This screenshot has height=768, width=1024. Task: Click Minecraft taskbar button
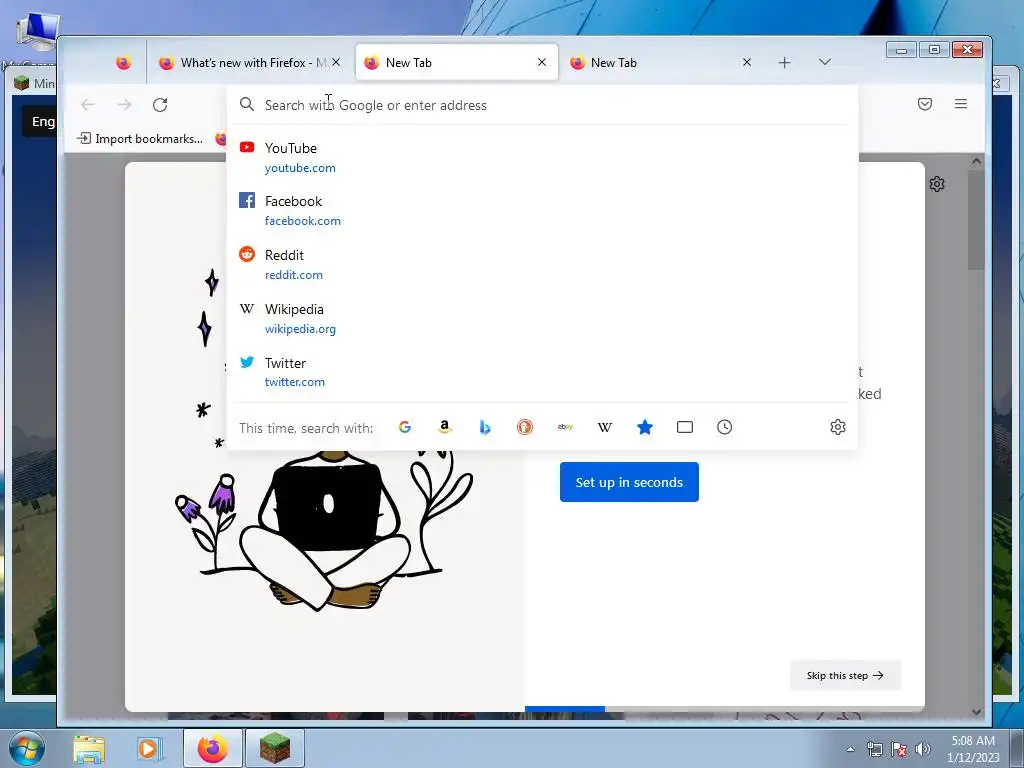click(x=275, y=748)
